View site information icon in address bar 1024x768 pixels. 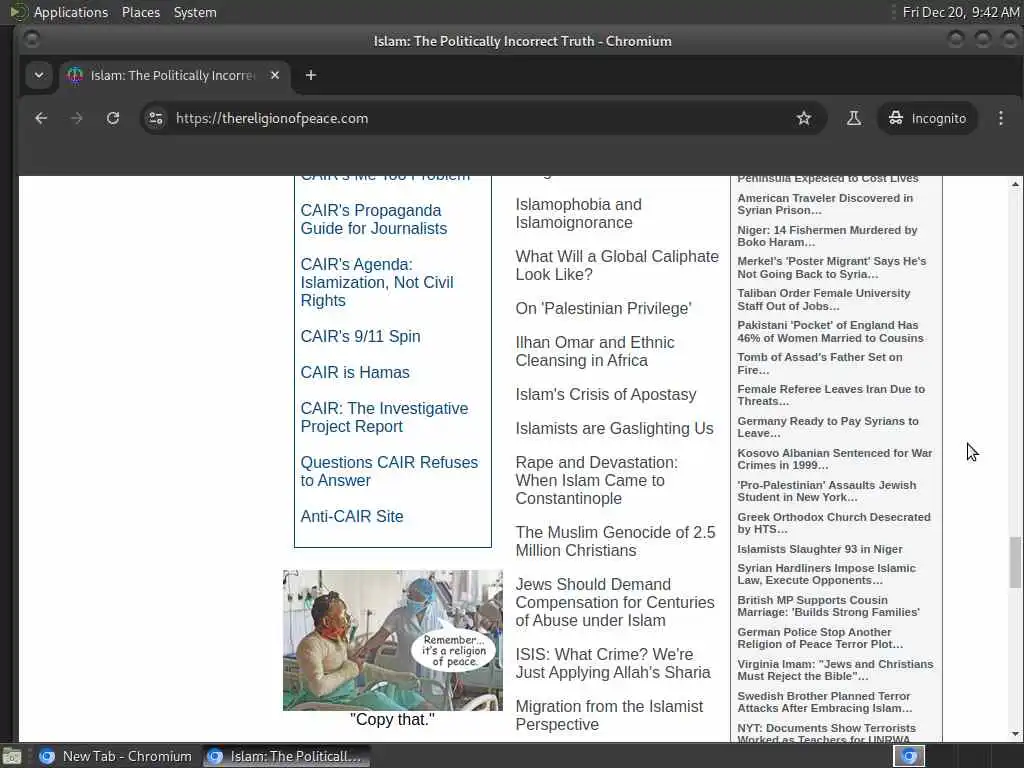pyautogui.click(x=156, y=118)
